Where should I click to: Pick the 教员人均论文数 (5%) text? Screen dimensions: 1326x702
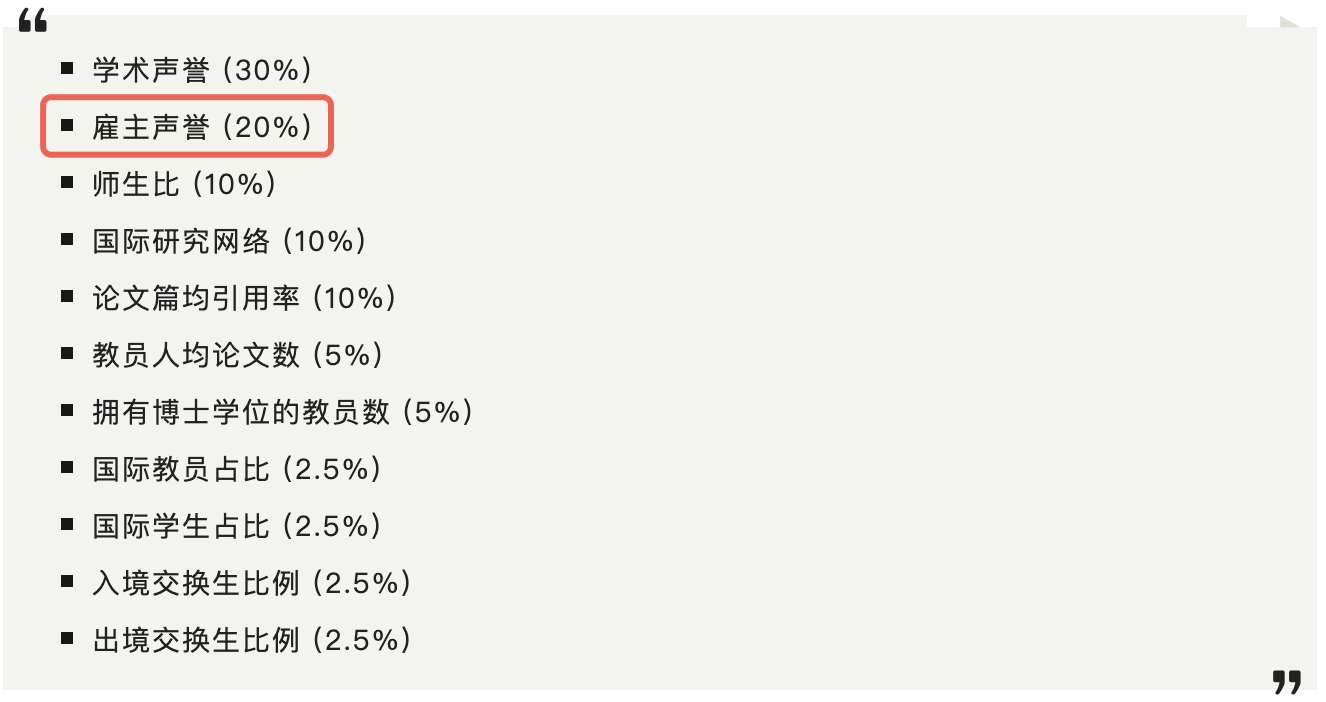pos(237,355)
